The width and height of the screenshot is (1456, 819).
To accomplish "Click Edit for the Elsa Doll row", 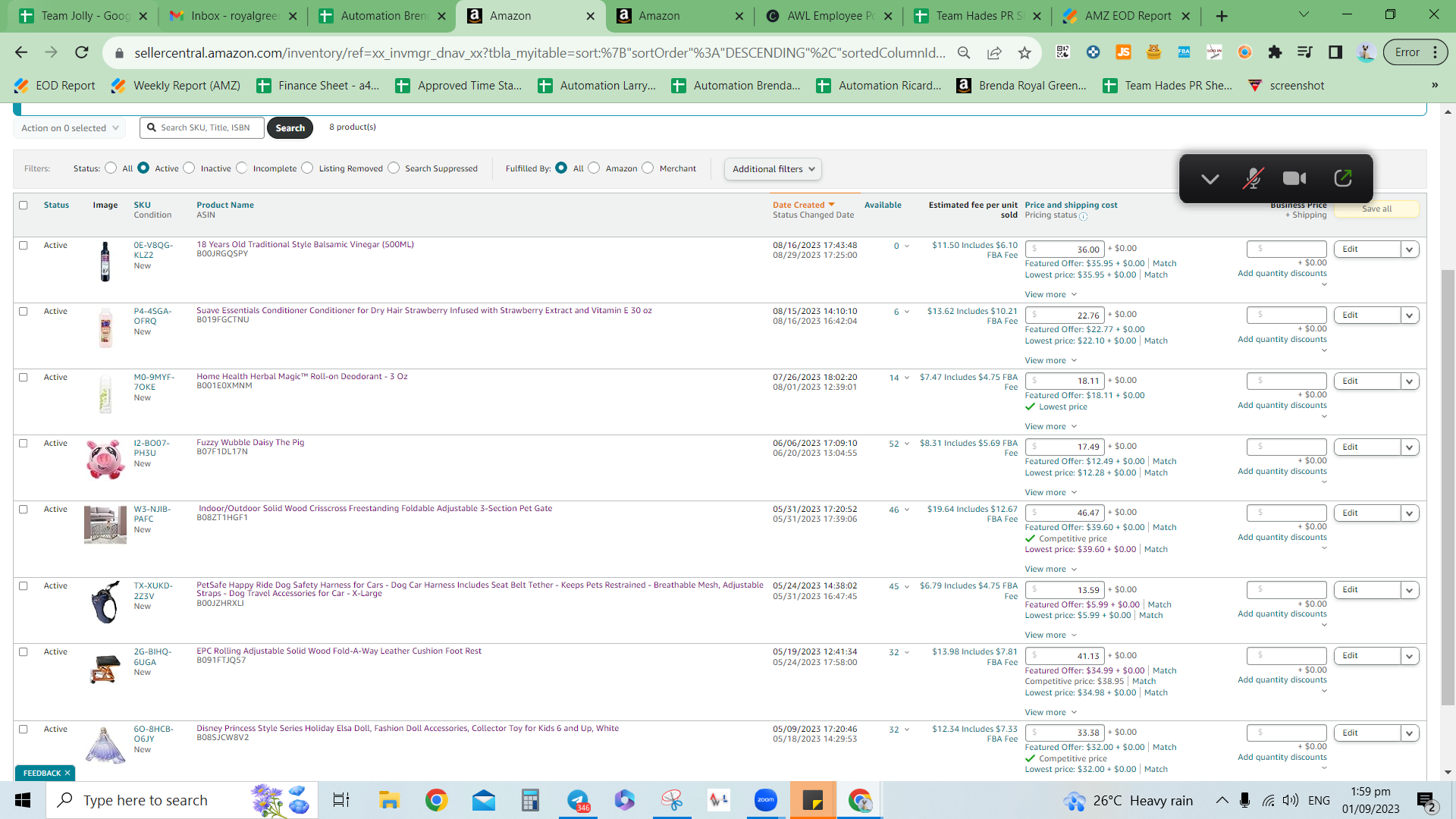I will click(1367, 733).
